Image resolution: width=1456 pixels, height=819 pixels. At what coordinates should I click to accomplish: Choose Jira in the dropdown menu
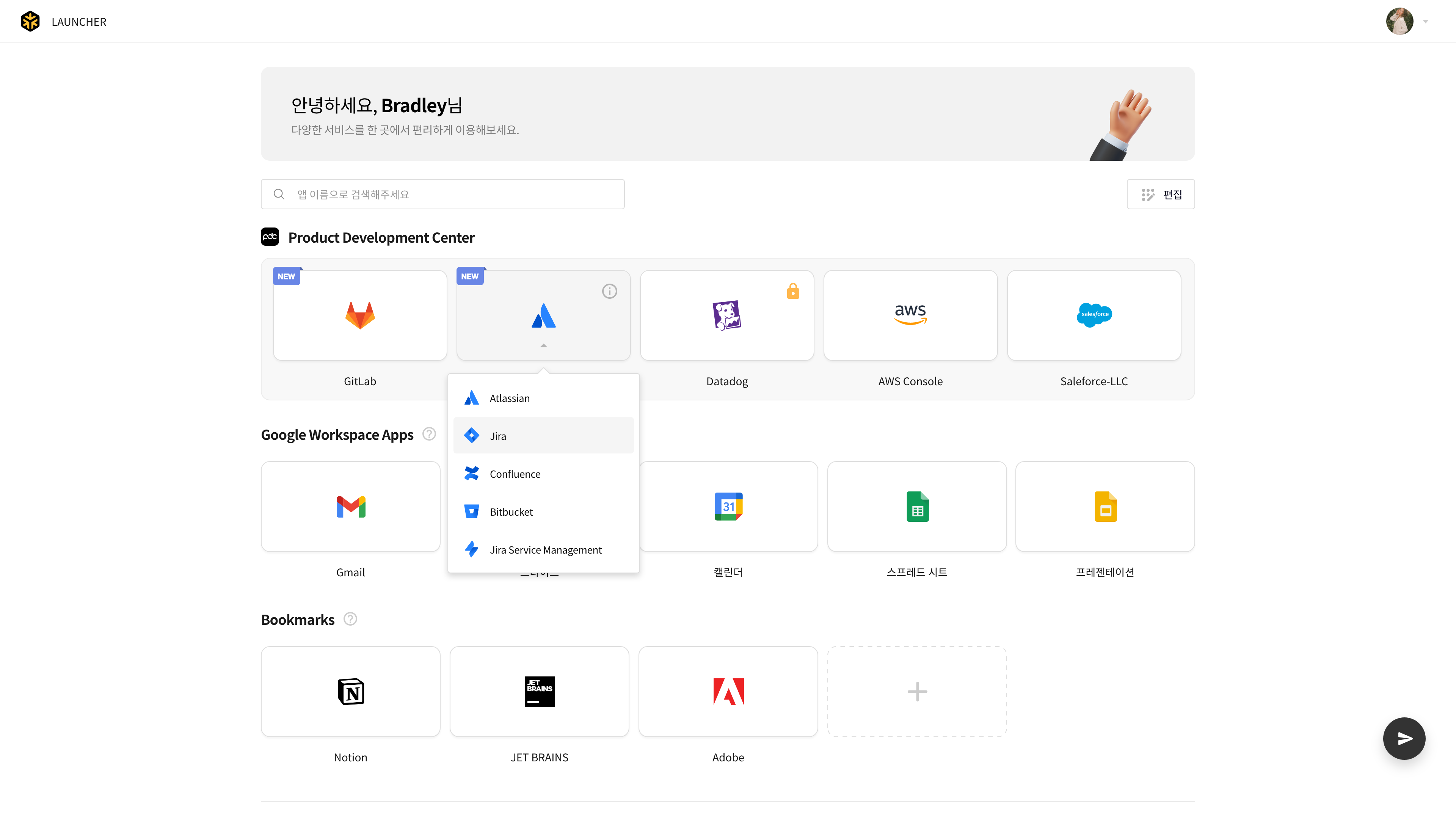543,436
